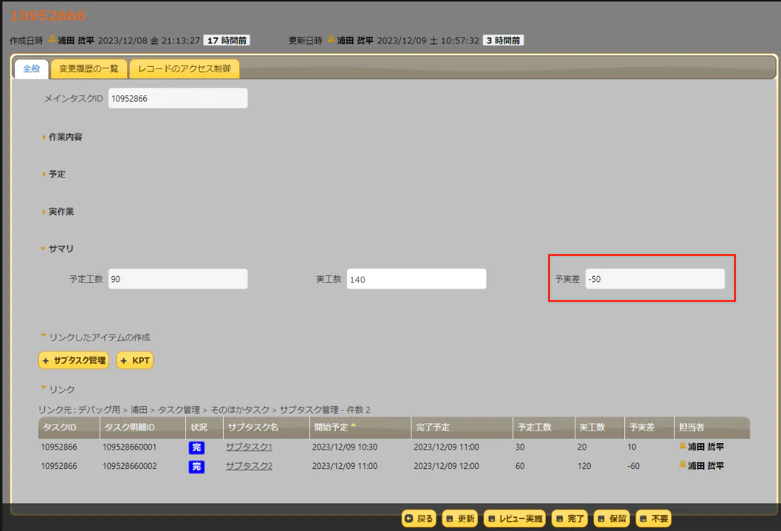Open the サブタスク2 link
This screenshot has height=531, width=781.
tap(249, 466)
